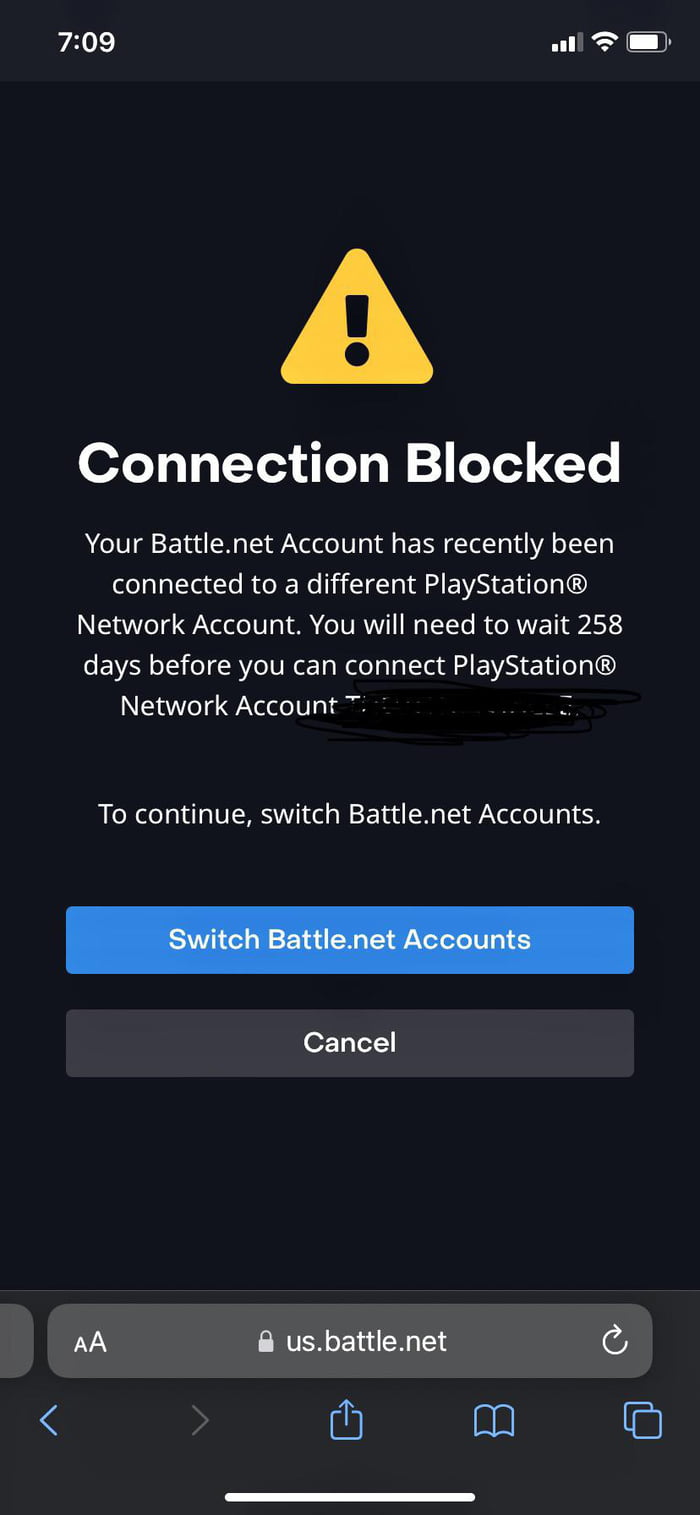Tap the Wi-Fi status icon
This screenshot has height=1515, width=700.
tap(606, 42)
